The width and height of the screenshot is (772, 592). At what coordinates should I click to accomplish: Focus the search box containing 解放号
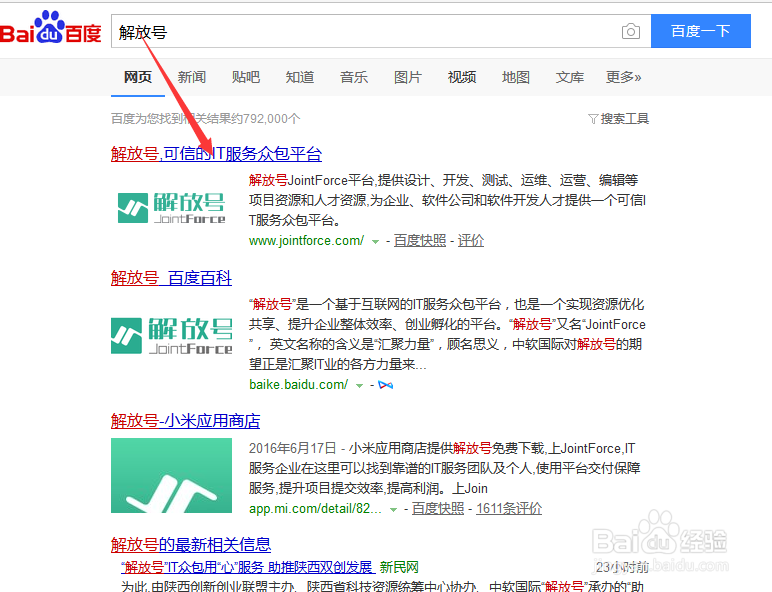click(381, 31)
